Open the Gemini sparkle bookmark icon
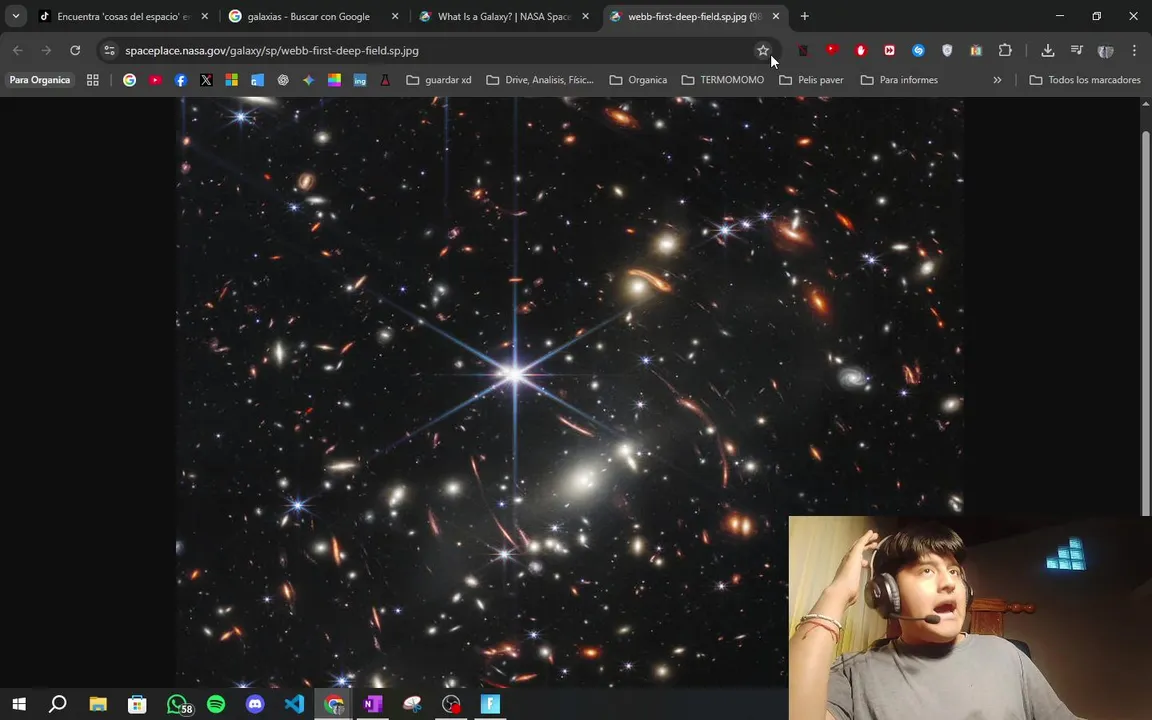This screenshot has width=1152, height=720. click(x=309, y=80)
